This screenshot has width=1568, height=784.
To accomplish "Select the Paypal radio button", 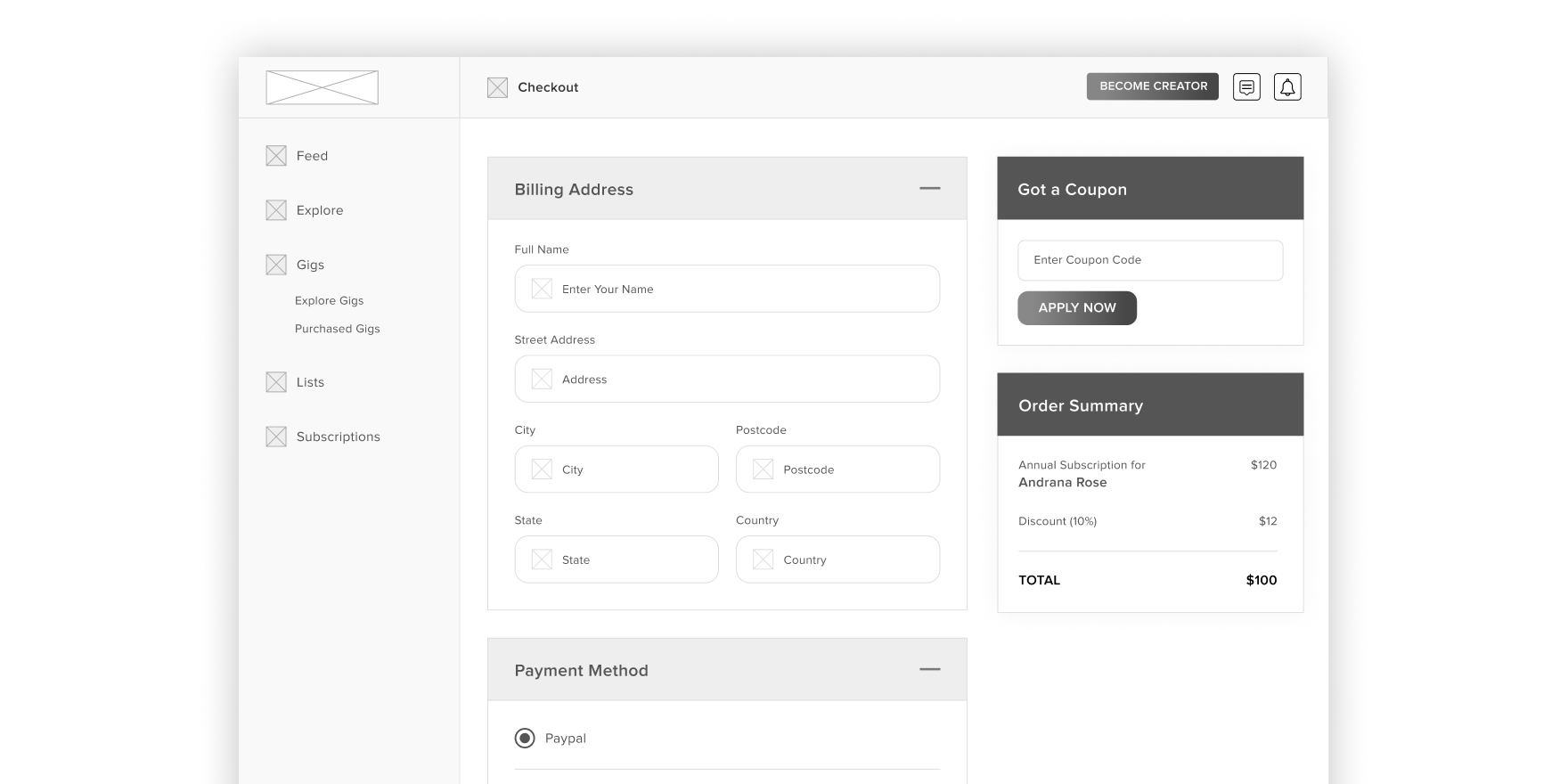I will click(x=525, y=738).
